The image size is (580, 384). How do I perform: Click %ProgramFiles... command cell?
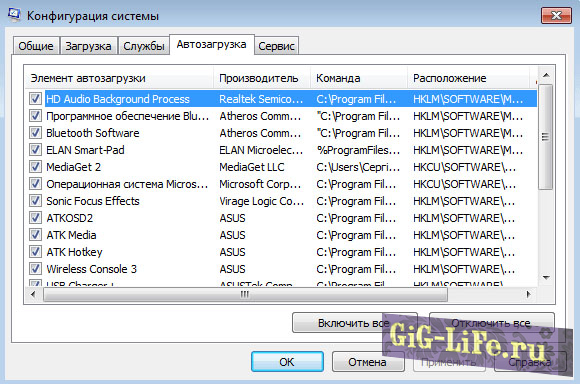pyautogui.click(x=358, y=150)
